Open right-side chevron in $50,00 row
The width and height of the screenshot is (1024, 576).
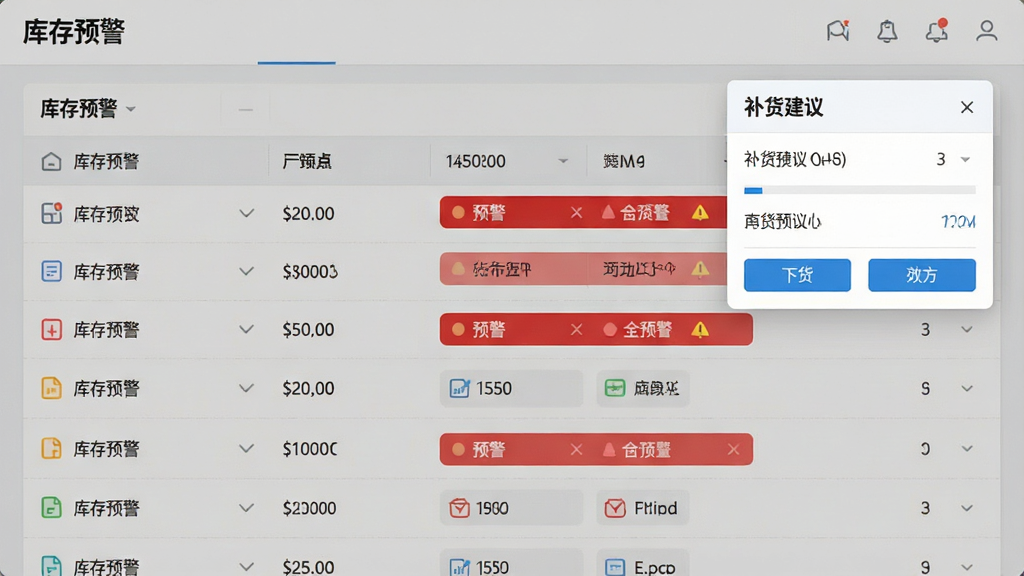967,329
